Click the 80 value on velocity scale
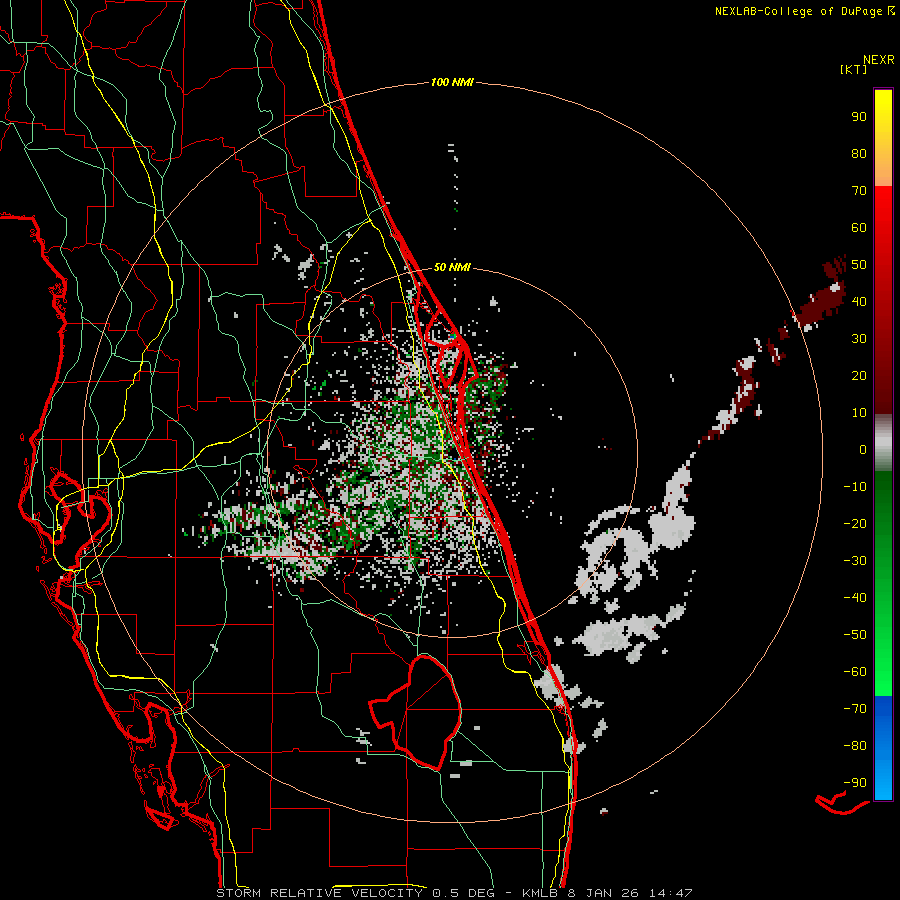Viewport: 900px width, 900px height. point(859,154)
